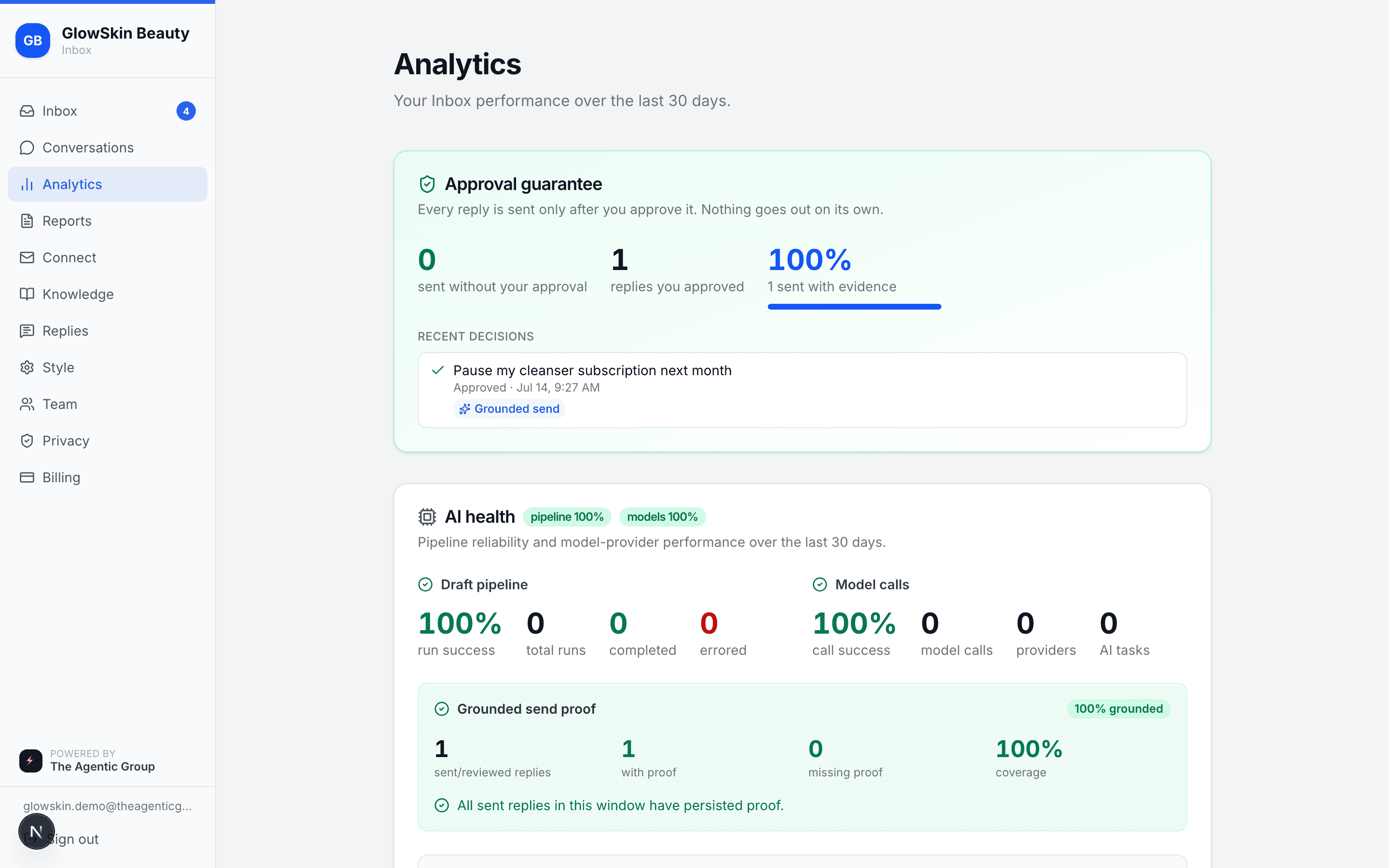Screen dimensions: 1389x868
Task: Click the red 'errored' count
Action: pyautogui.click(x=709, y=624)
